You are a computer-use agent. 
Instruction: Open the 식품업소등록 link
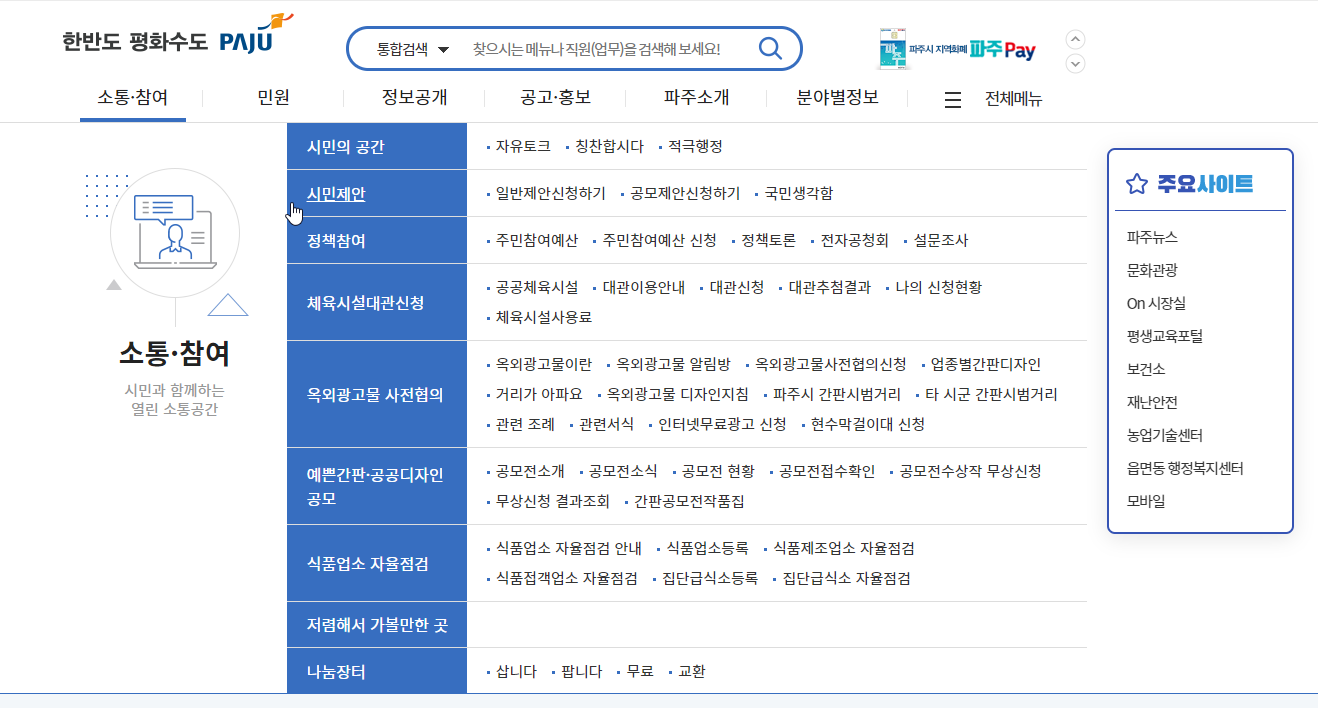coord(707,548)
